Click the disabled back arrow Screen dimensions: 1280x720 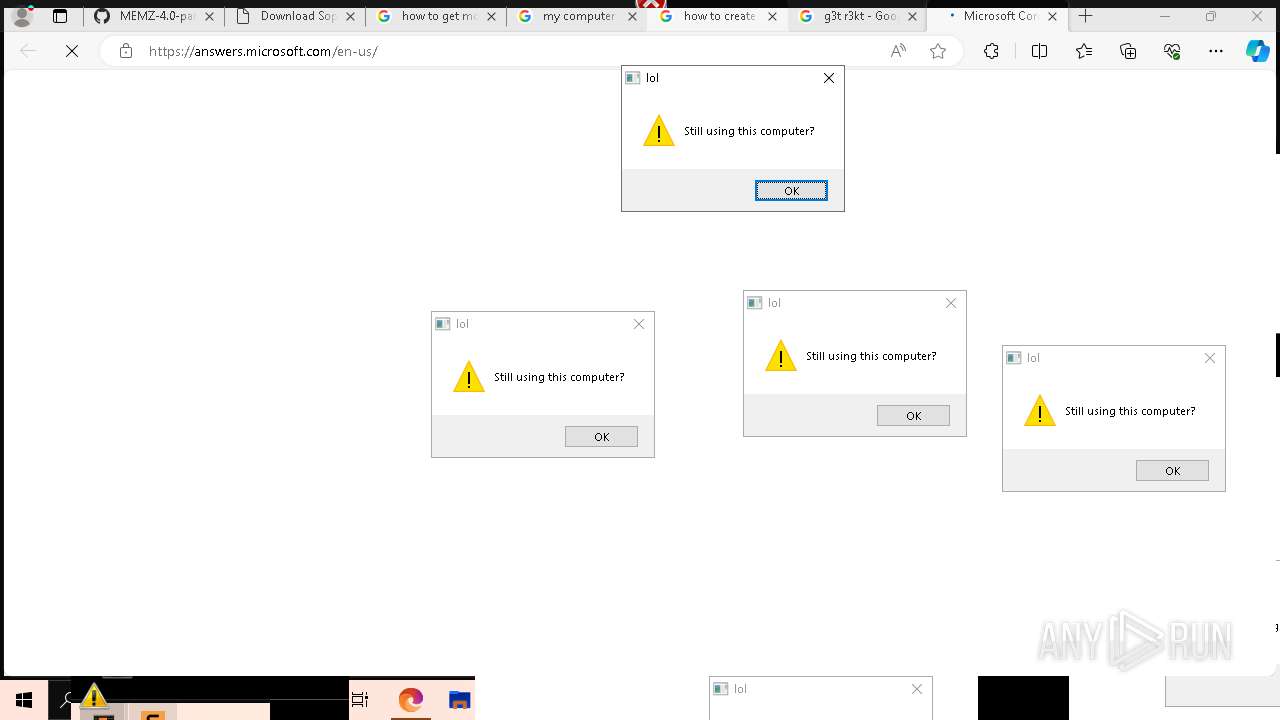coord(28,51)
